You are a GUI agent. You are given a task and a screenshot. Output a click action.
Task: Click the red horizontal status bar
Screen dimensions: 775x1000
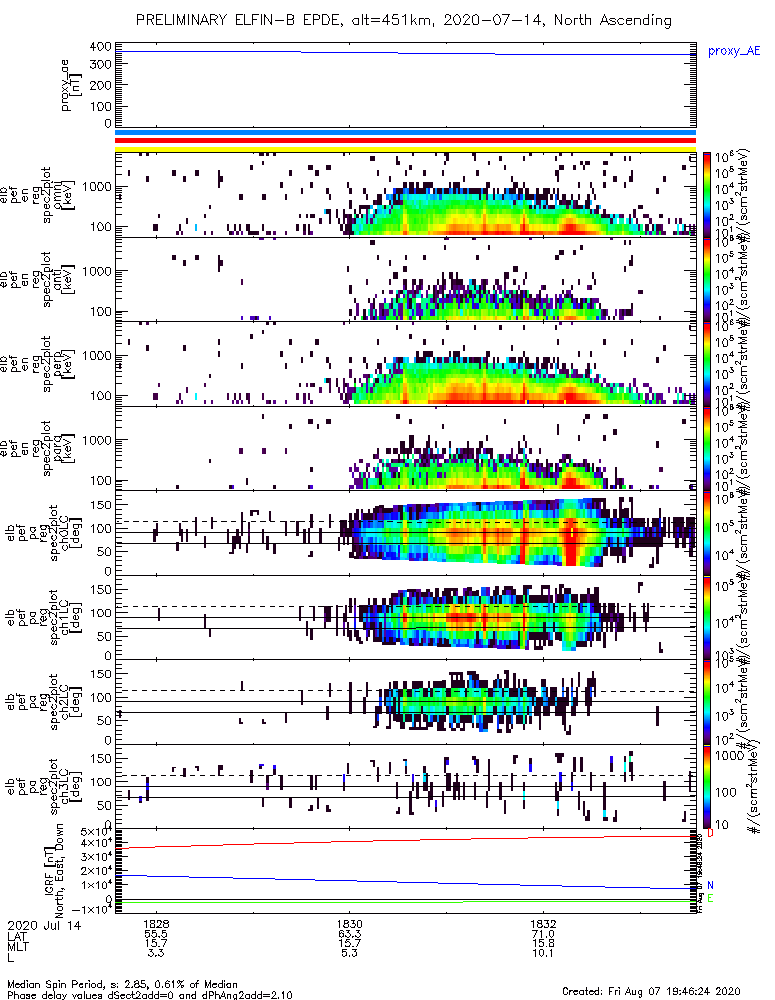click(x=406, y=140)
